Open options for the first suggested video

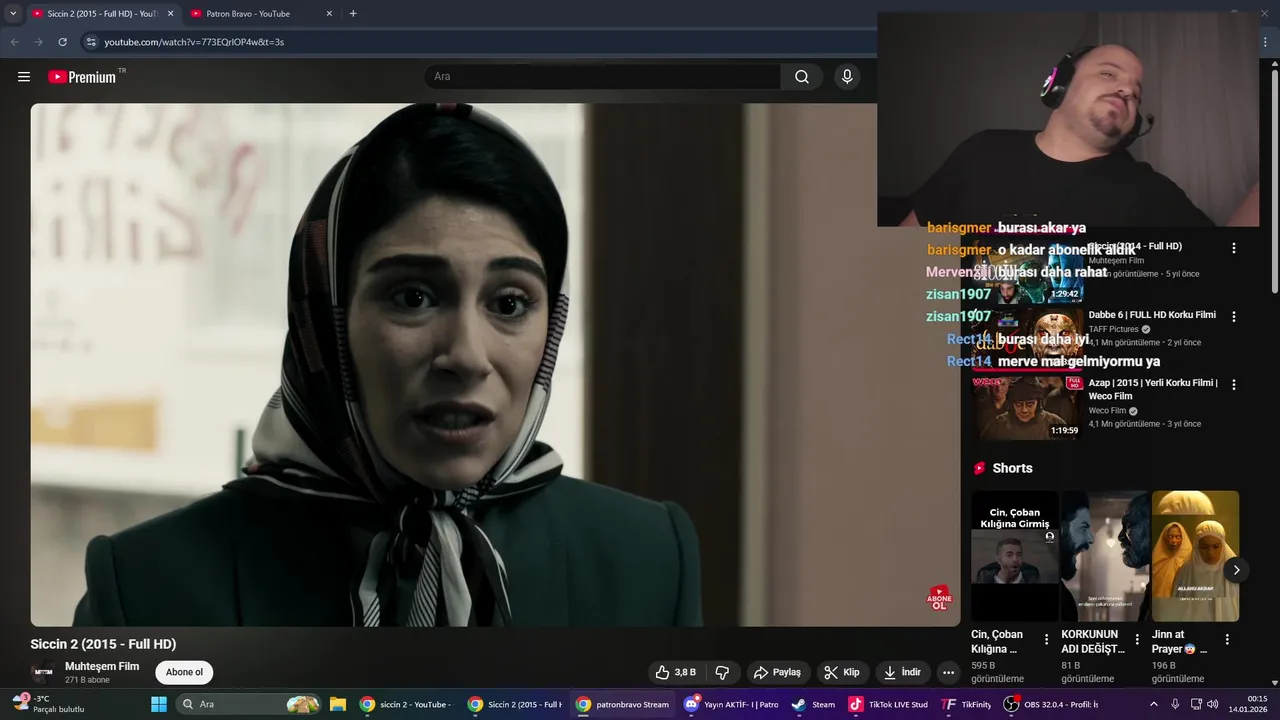[x=1233, y=248]
